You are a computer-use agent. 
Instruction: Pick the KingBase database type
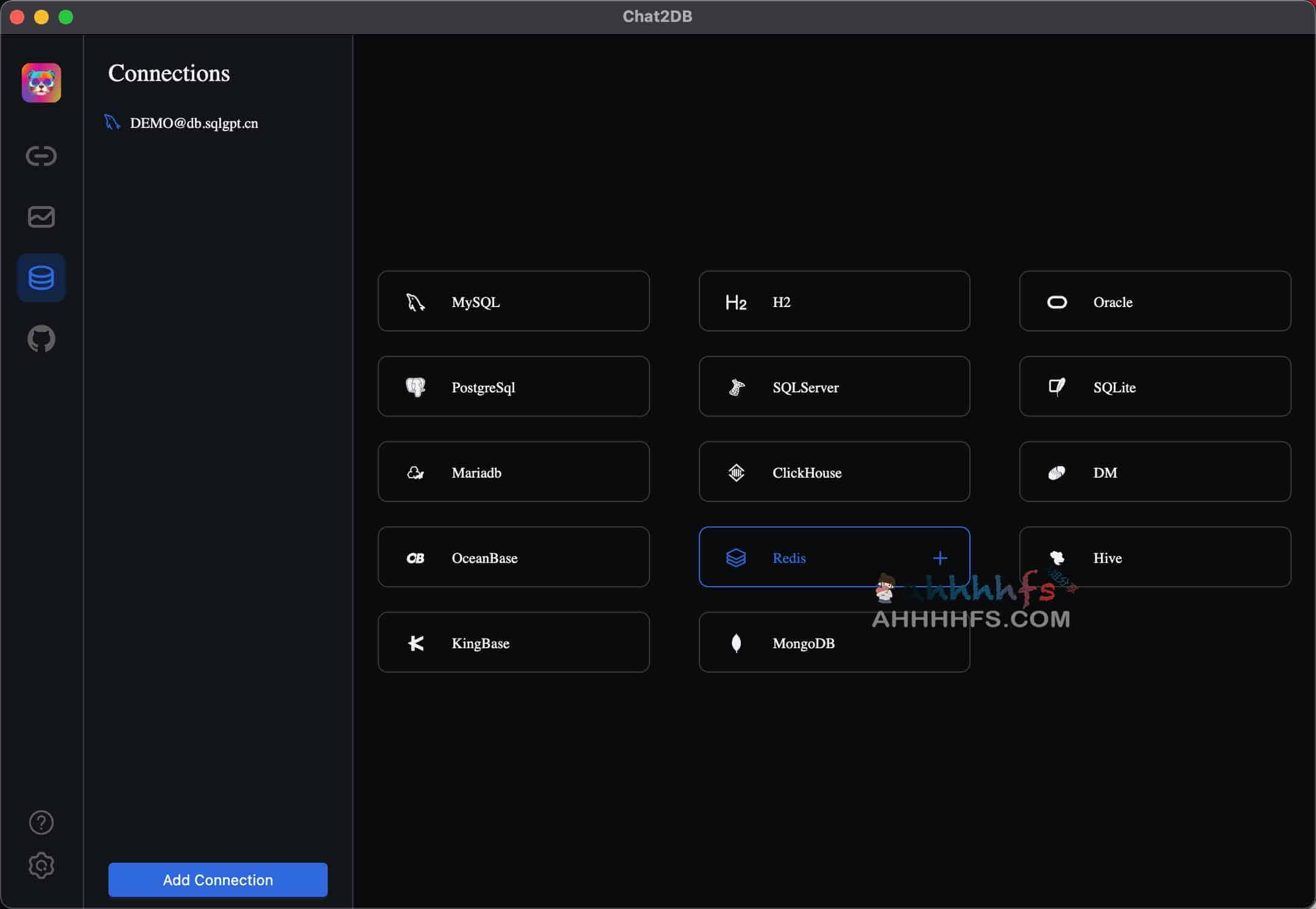tap(514, 642)
